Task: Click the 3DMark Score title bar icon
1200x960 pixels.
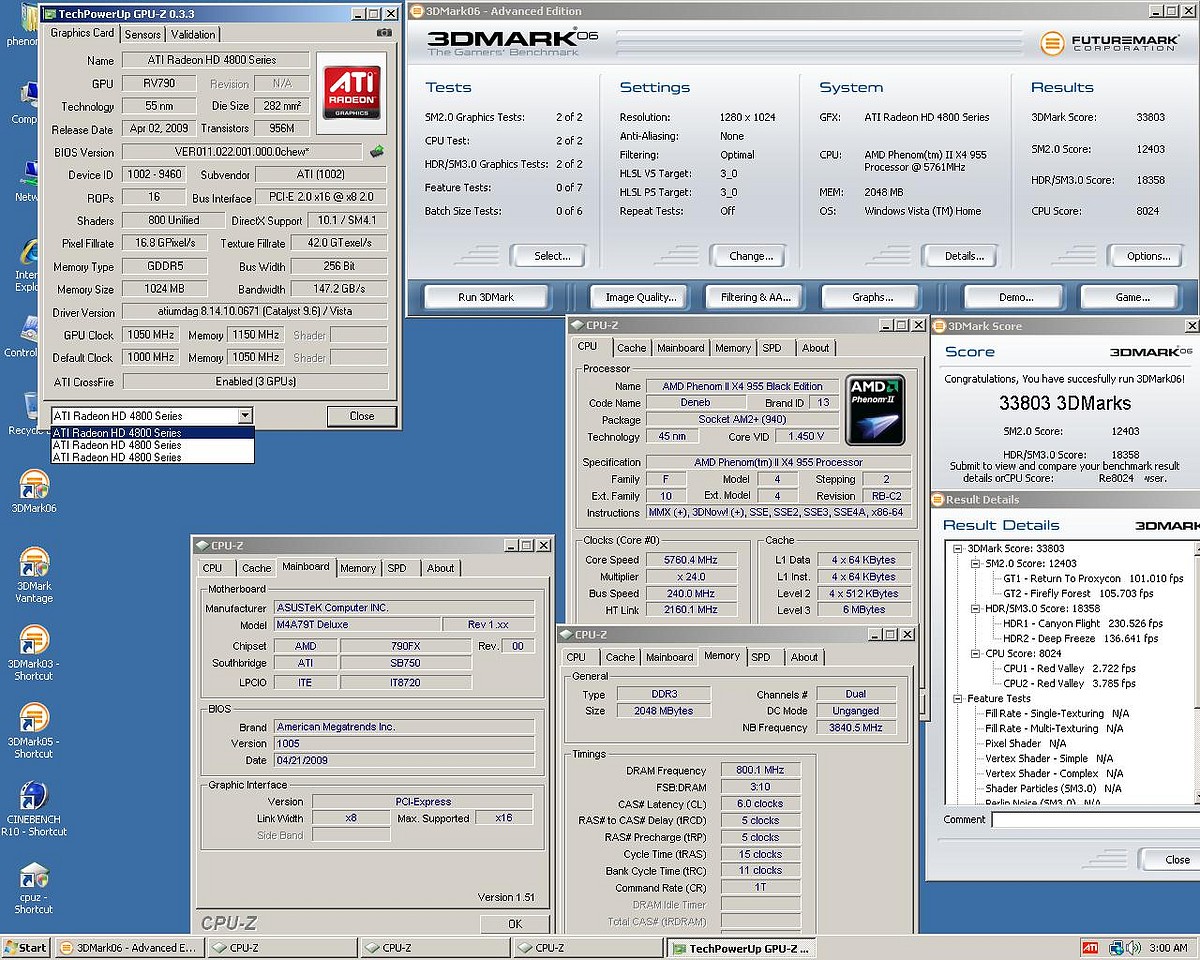Action: point(939,326)
